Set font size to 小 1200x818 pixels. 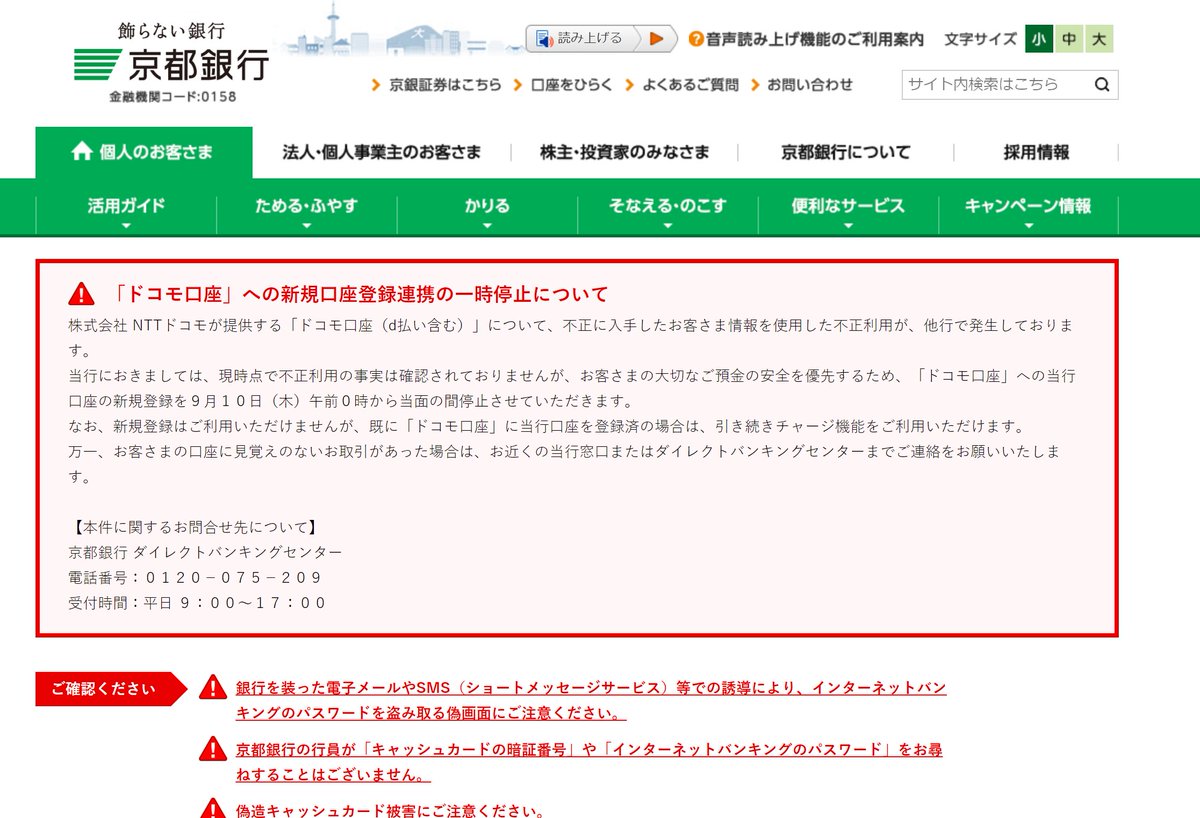point(1039,39)
